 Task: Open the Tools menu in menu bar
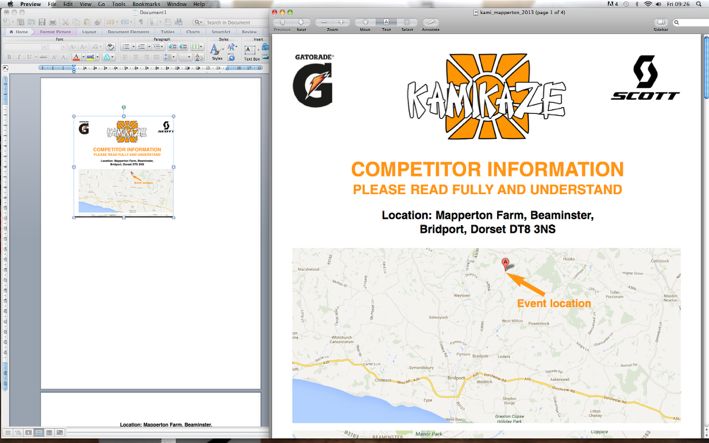[118, 4]
